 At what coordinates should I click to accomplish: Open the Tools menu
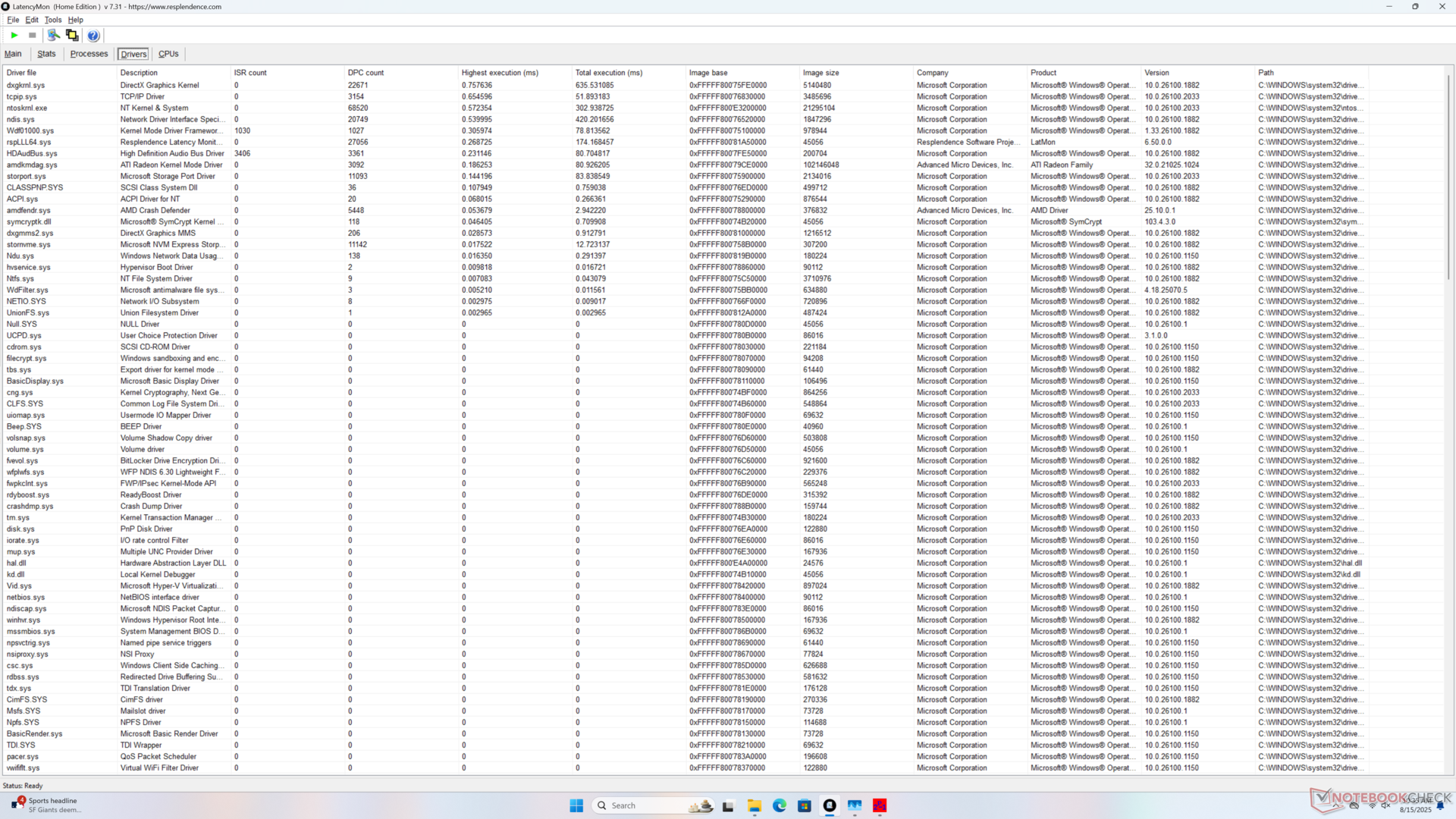tap(53, 20)
